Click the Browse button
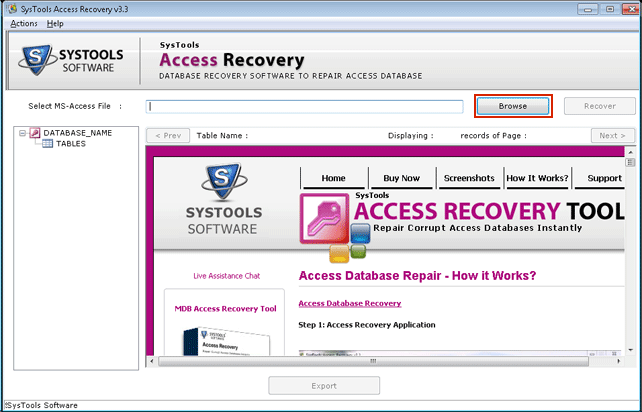 [513, 106]
